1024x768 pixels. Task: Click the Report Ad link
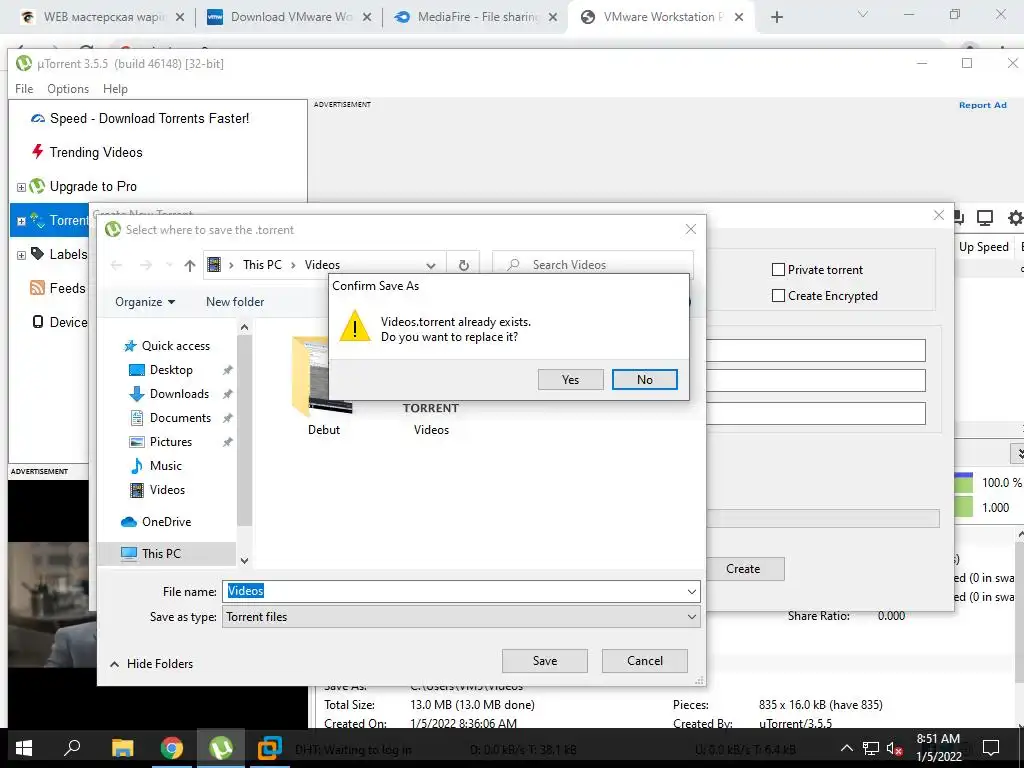click(x=982, y=105)
